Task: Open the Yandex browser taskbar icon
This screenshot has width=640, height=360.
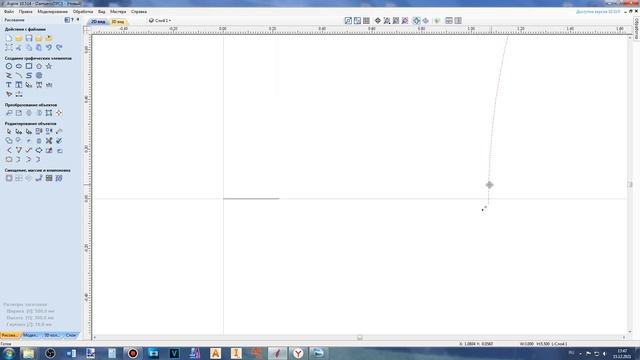Action: pyautogui.click(x=298, y=353)
